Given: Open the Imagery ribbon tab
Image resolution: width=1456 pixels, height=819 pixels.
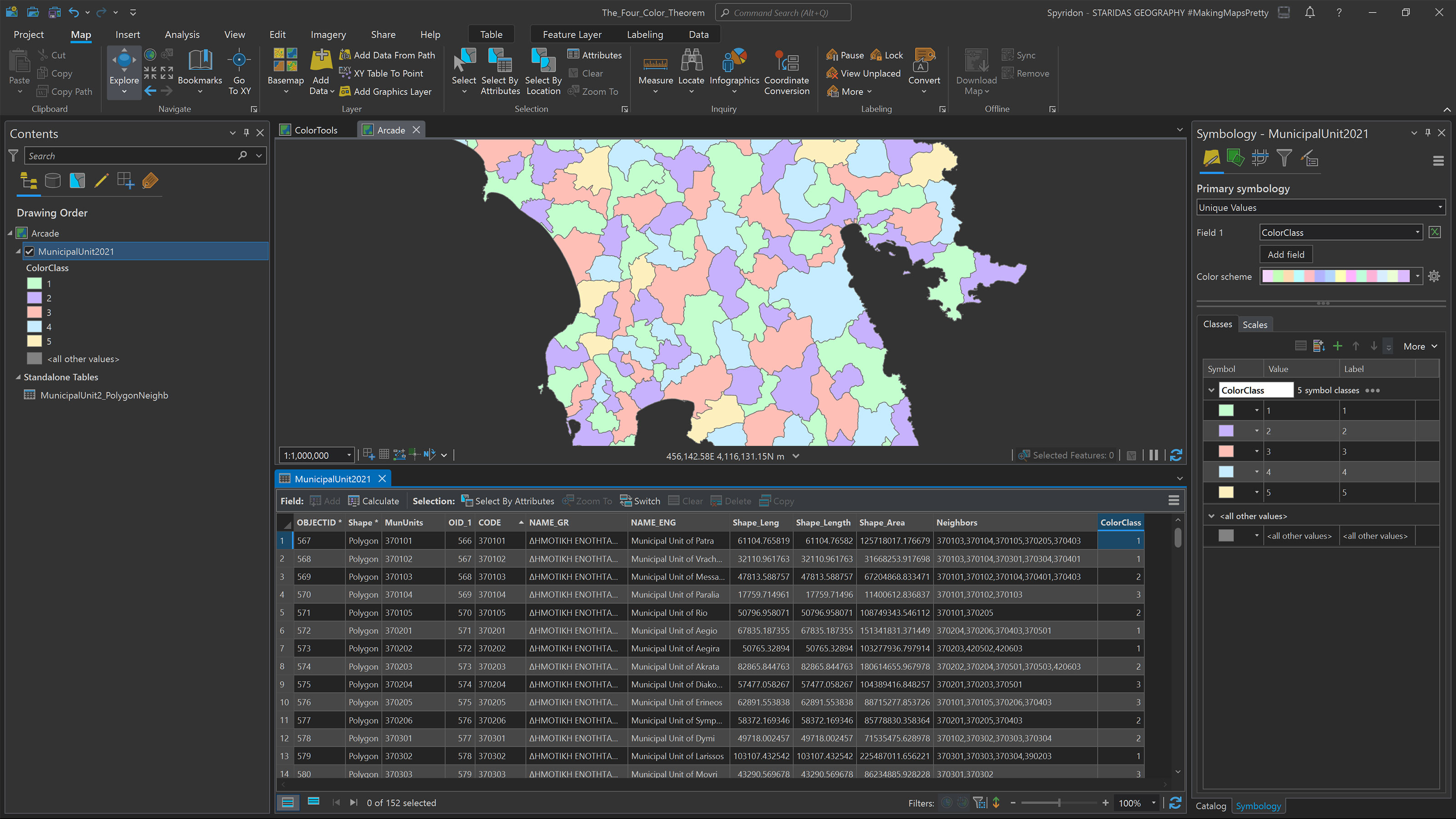Looking at the screenshot, I should point(328,35).
